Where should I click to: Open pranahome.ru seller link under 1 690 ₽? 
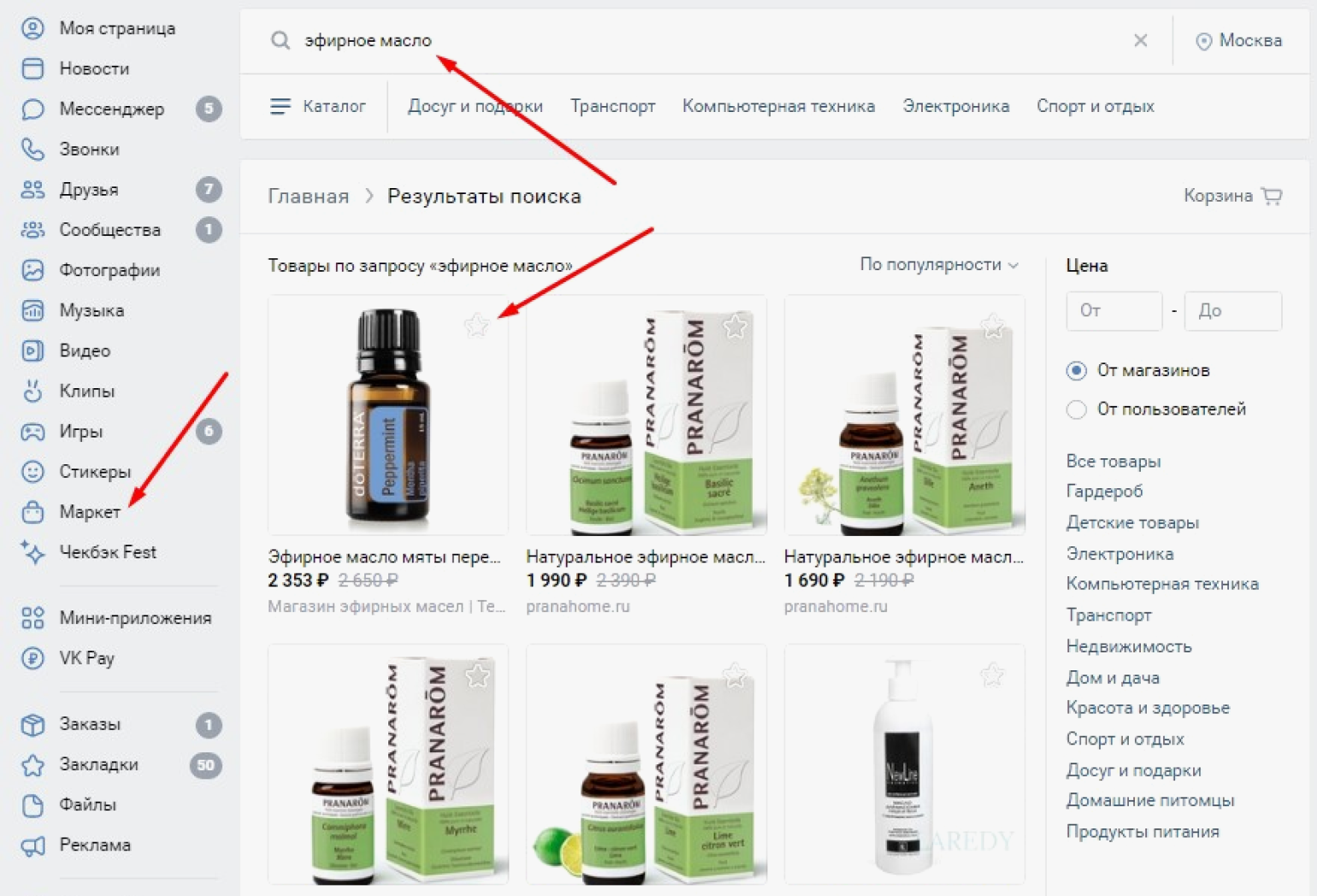point(836,606)
